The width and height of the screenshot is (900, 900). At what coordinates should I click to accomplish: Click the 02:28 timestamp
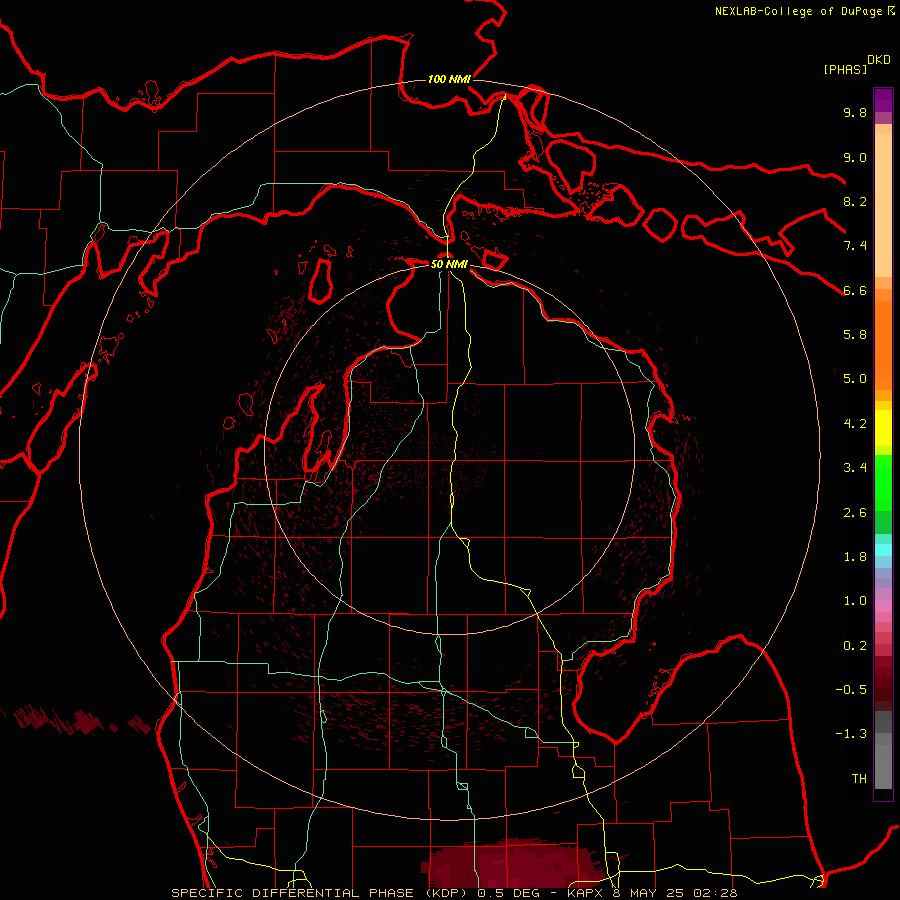coord(715,893)
